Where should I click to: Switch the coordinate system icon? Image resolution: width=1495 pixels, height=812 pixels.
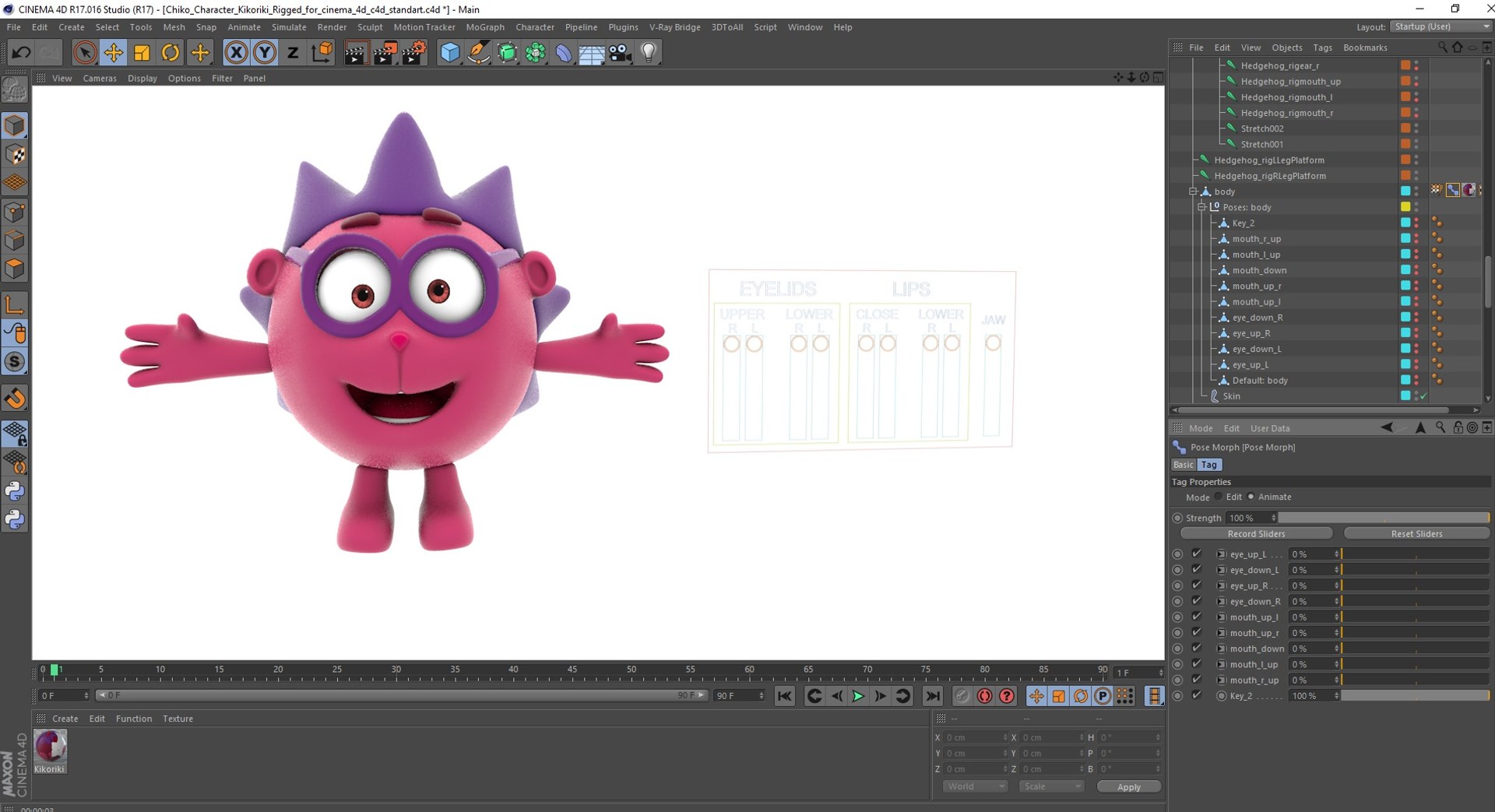pos(322,53)
